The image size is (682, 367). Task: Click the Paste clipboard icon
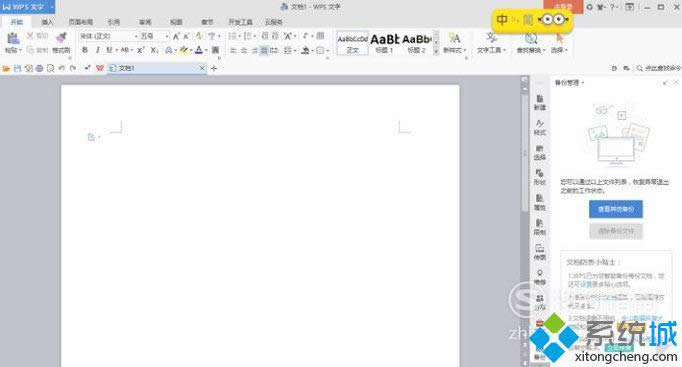point(13,39)
